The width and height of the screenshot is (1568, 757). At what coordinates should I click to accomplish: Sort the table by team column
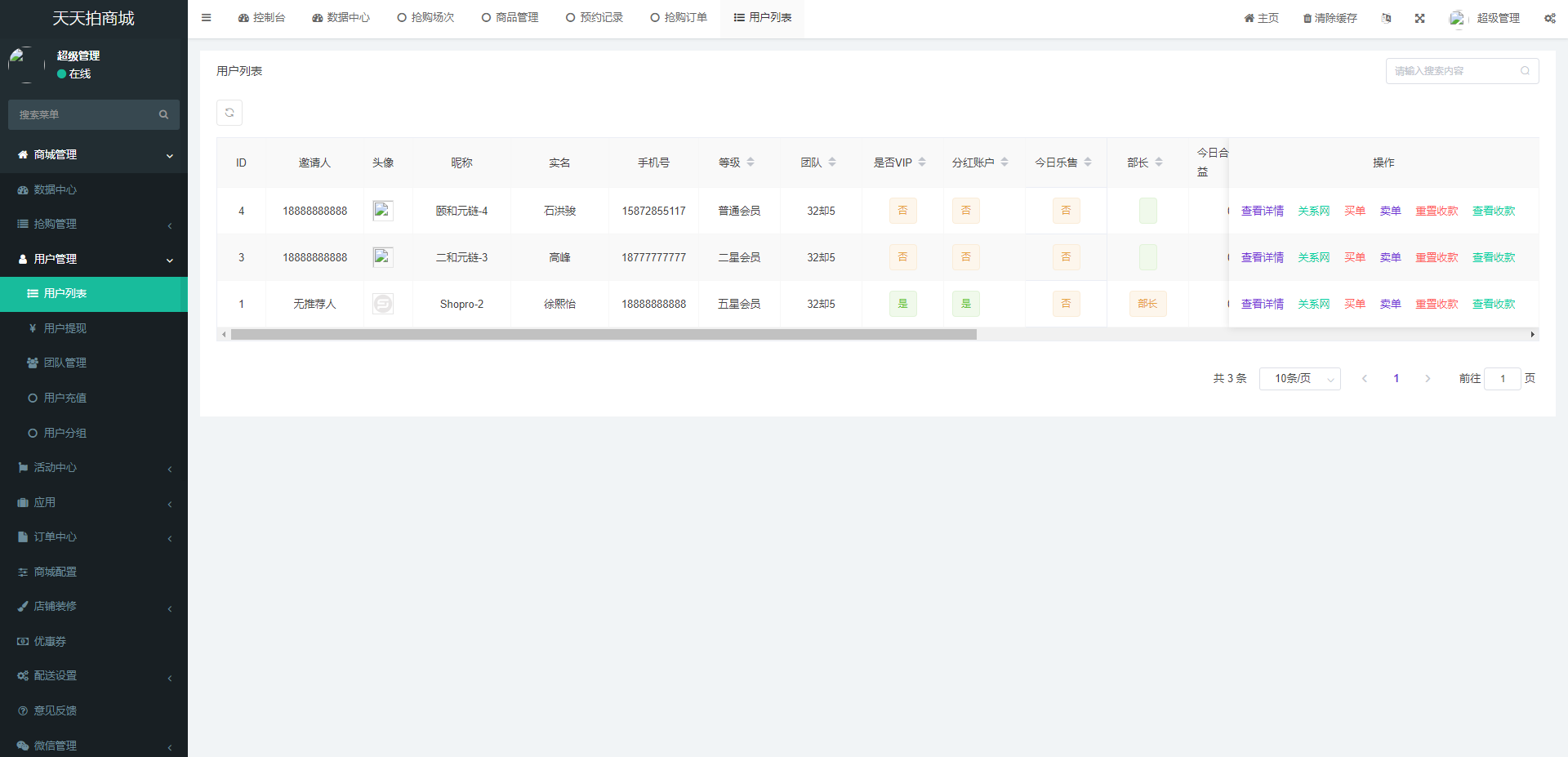(832, 163)
